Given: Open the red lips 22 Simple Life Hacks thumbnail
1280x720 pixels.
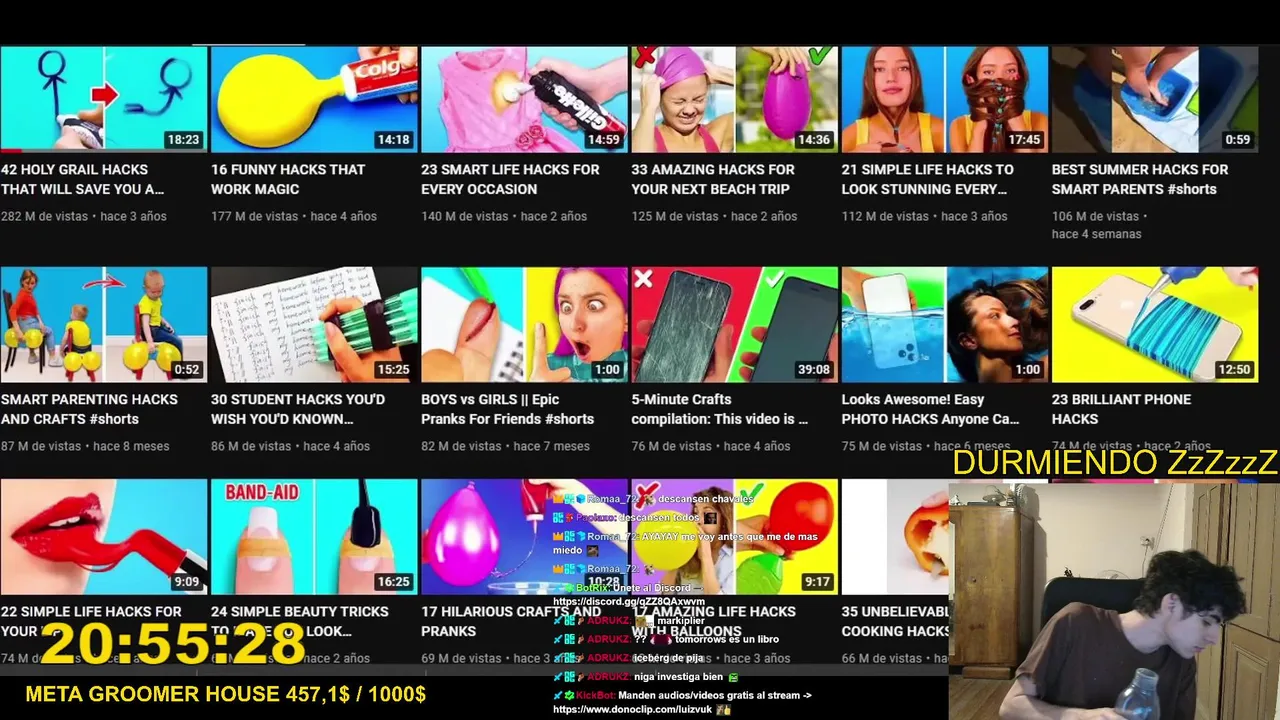Looking at the screenshot, I should click(104, 536).
